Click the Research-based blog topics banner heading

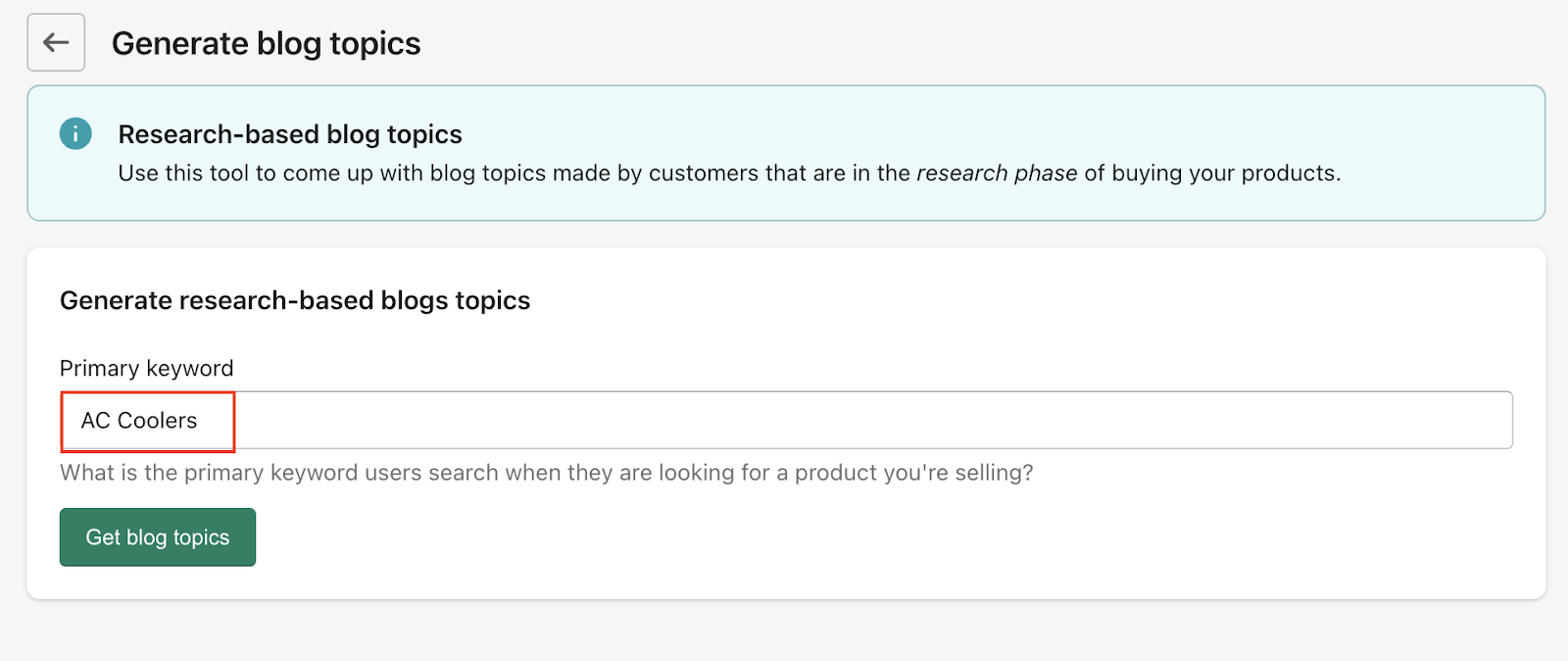[x=290, y=134]
